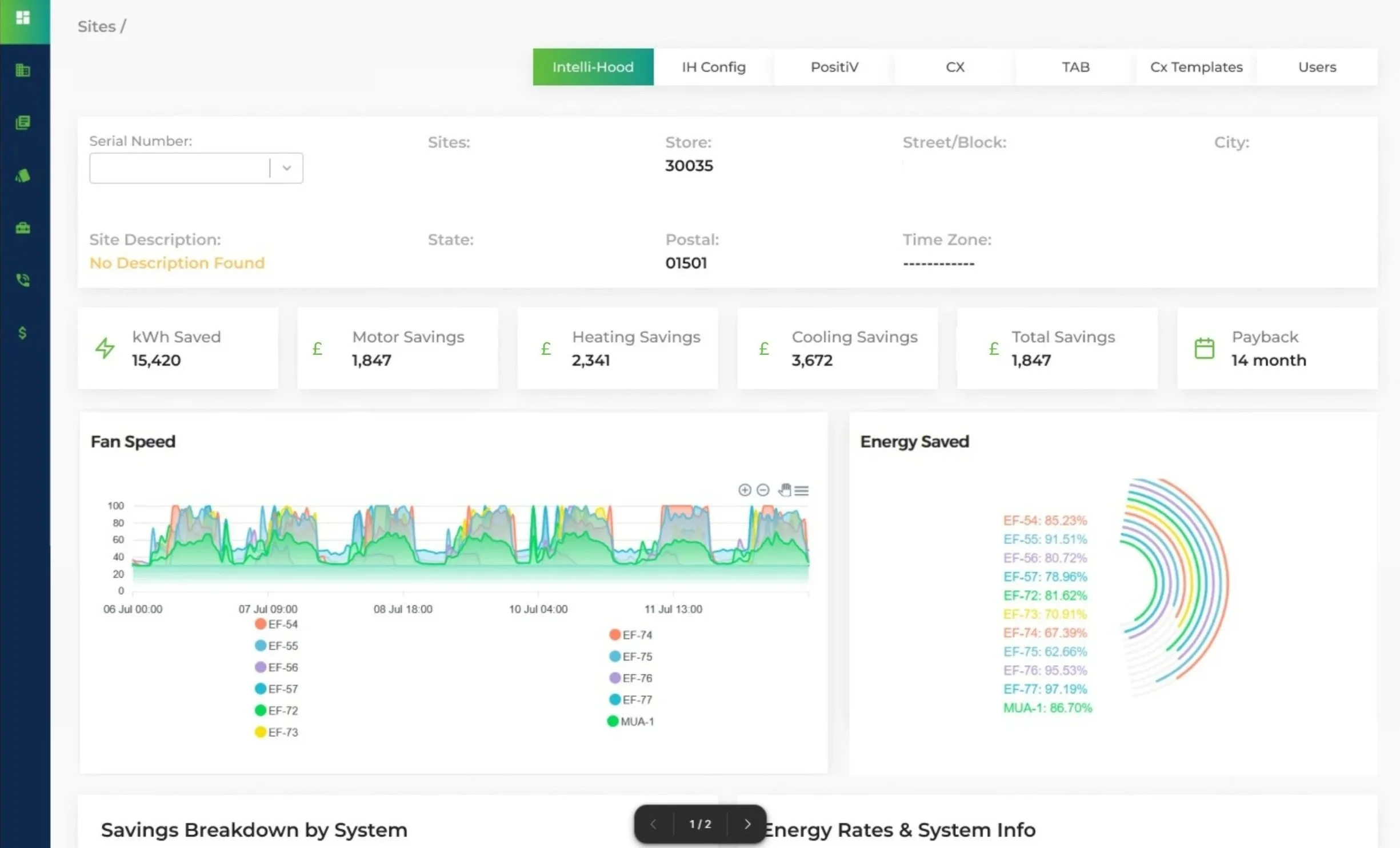The image size is (1400, 848).
Task: Zoom out on the Fan Speed chart
Action: pyautogui.click(x=763, y=490)
